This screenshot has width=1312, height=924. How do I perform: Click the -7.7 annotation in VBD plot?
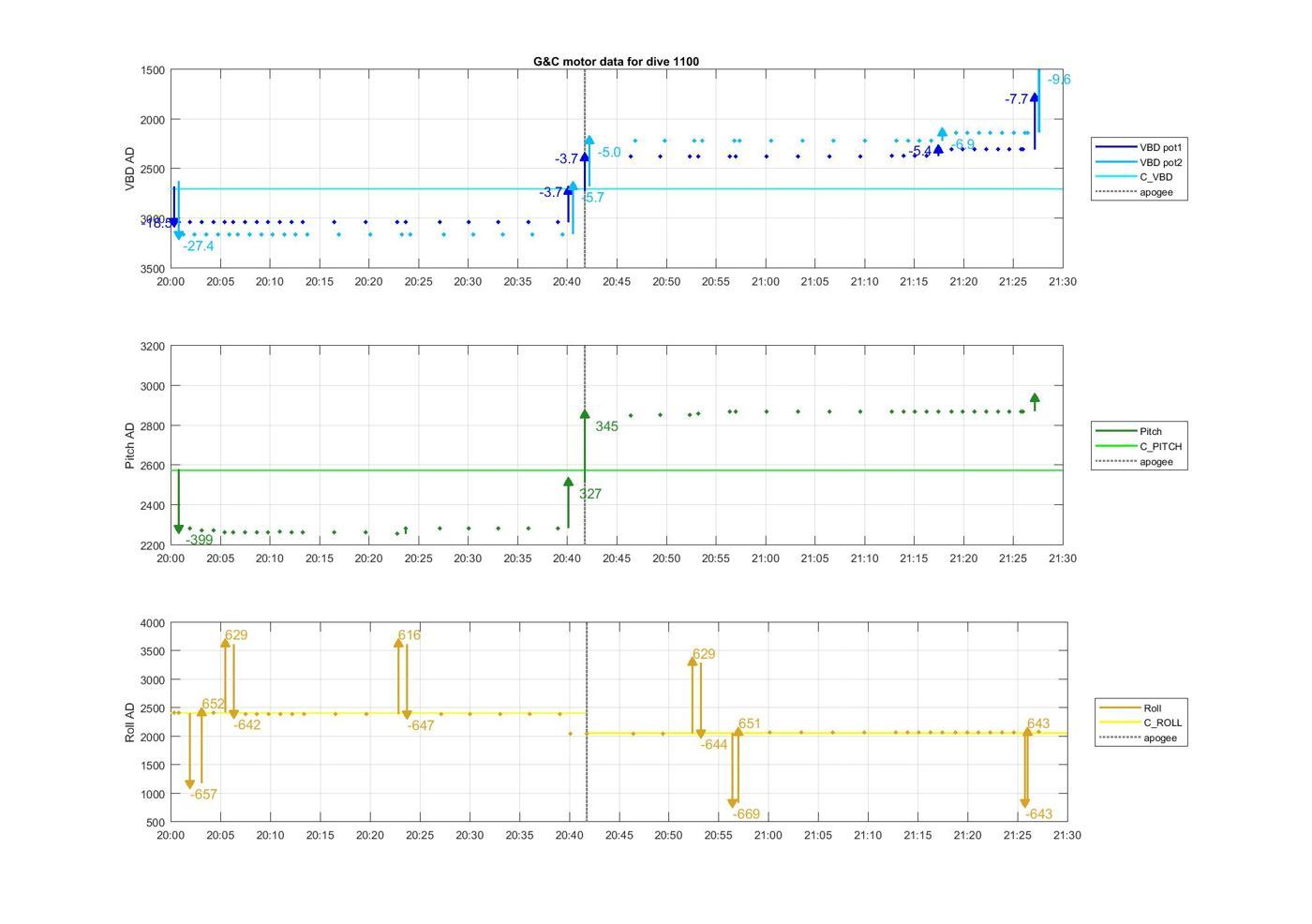(x=1017, y=99)
